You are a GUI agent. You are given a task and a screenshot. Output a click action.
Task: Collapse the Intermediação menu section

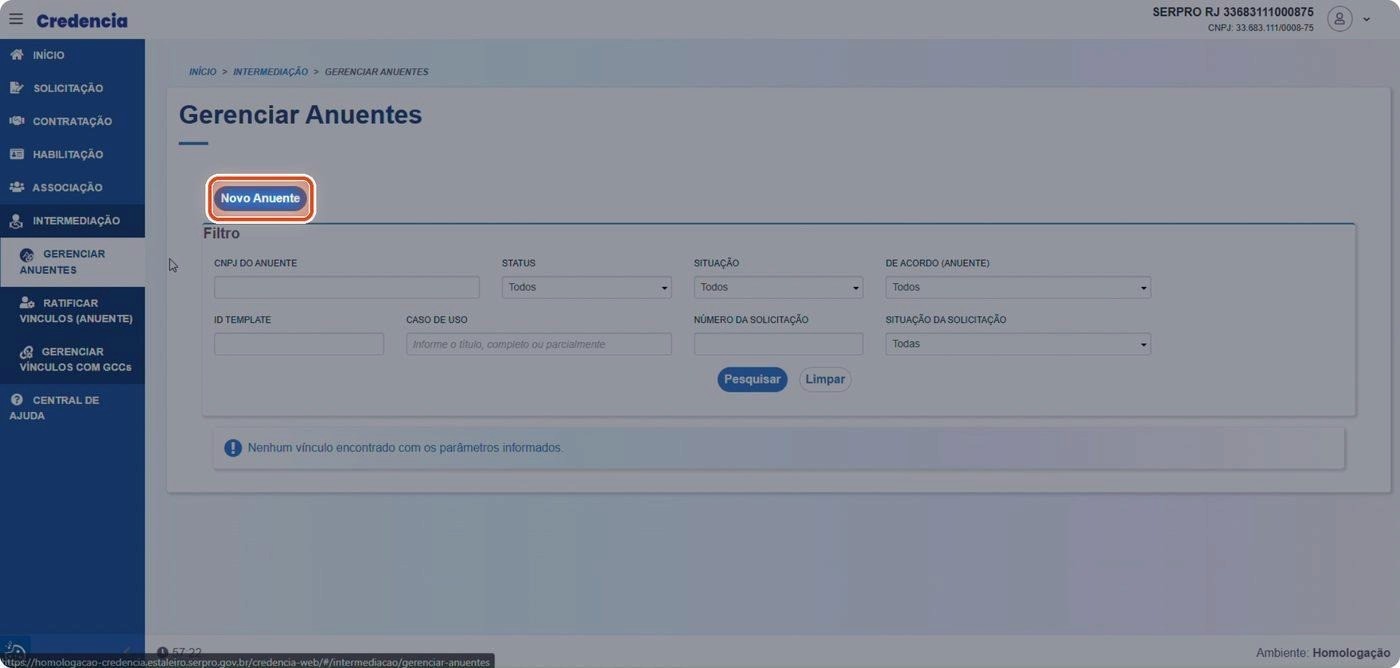pyautogui.click(x=72, y=220)
